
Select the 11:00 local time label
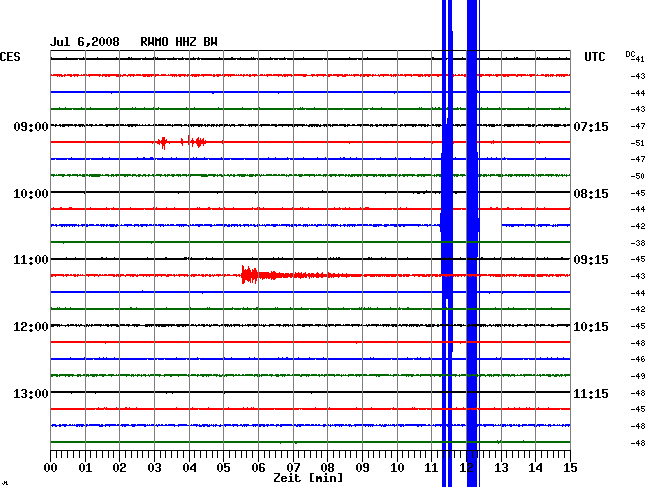pyautogui.click(x=31, y=260)
